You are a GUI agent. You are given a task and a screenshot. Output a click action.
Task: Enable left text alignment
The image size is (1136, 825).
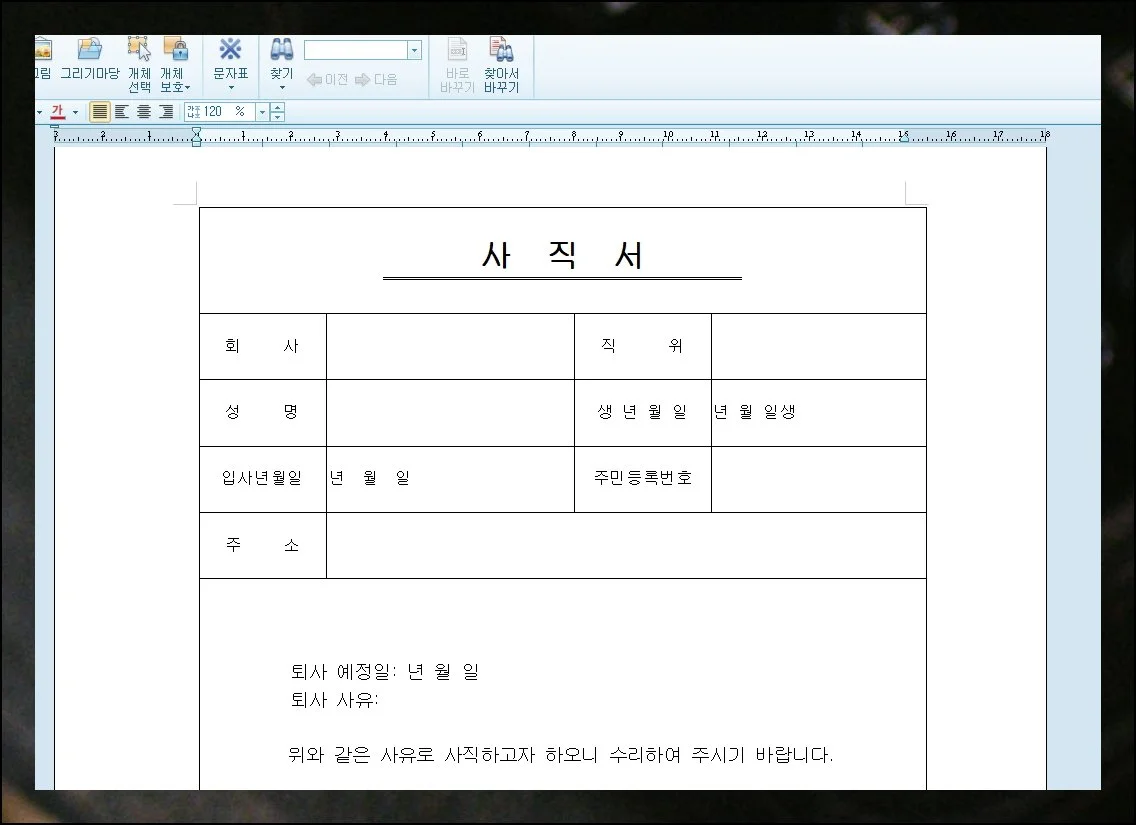(120, 111)
